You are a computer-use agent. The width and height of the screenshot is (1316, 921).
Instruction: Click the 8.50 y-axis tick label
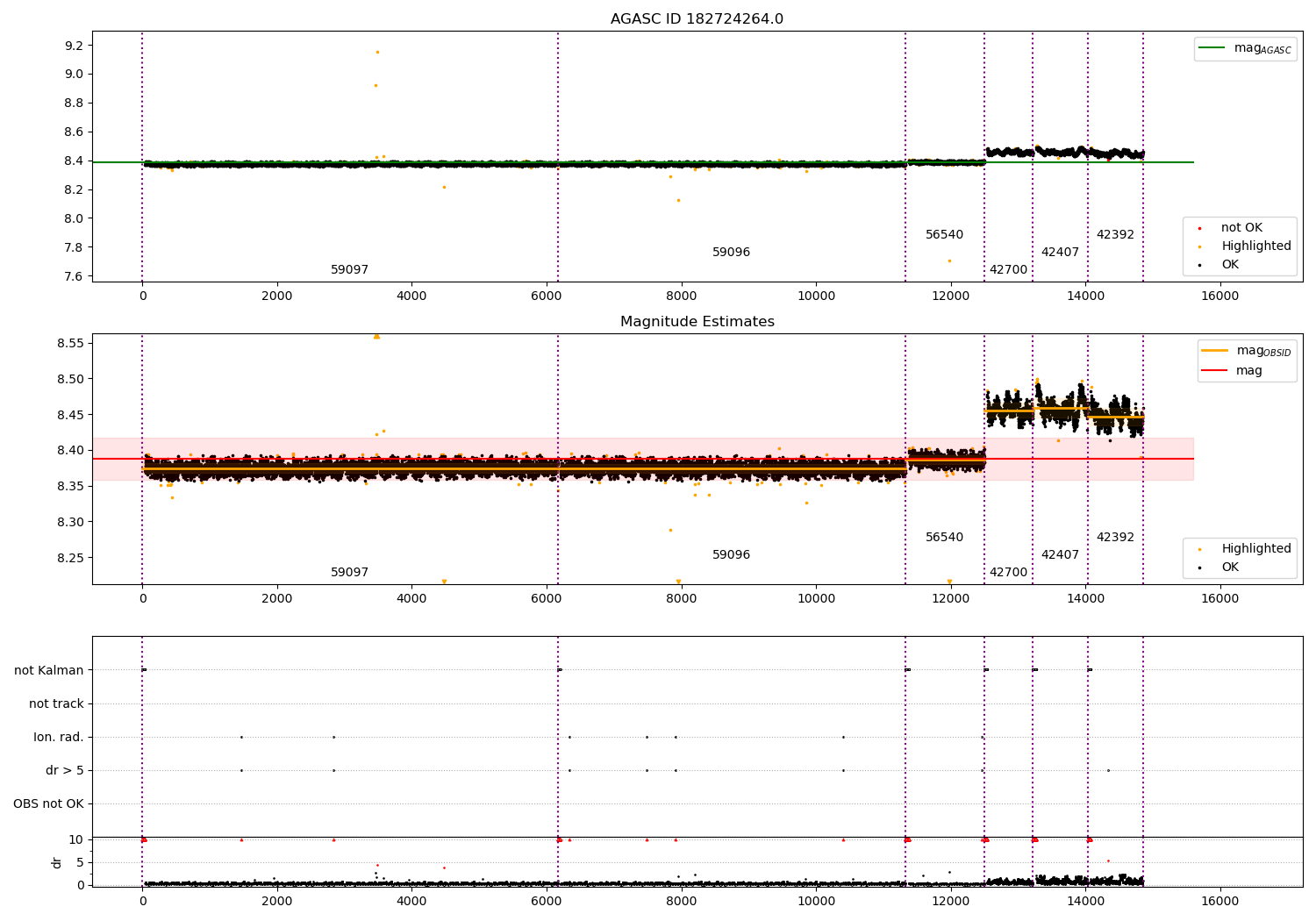[x=70, y=379]
